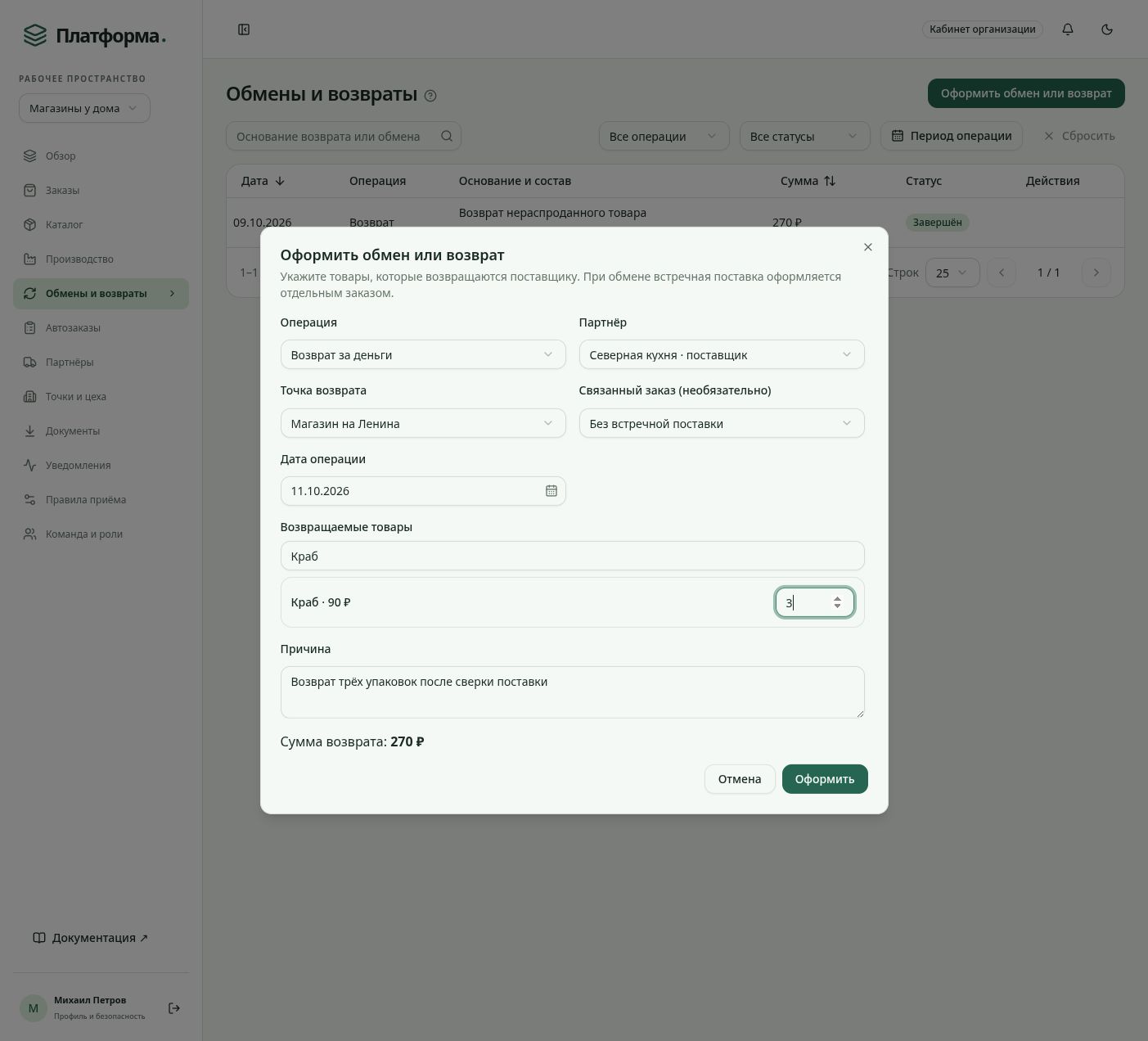This screenshot has width=1148, height=1041.
Task: Open Партнёр dropdown 'Северная кухня'
Action: (722, 354)
